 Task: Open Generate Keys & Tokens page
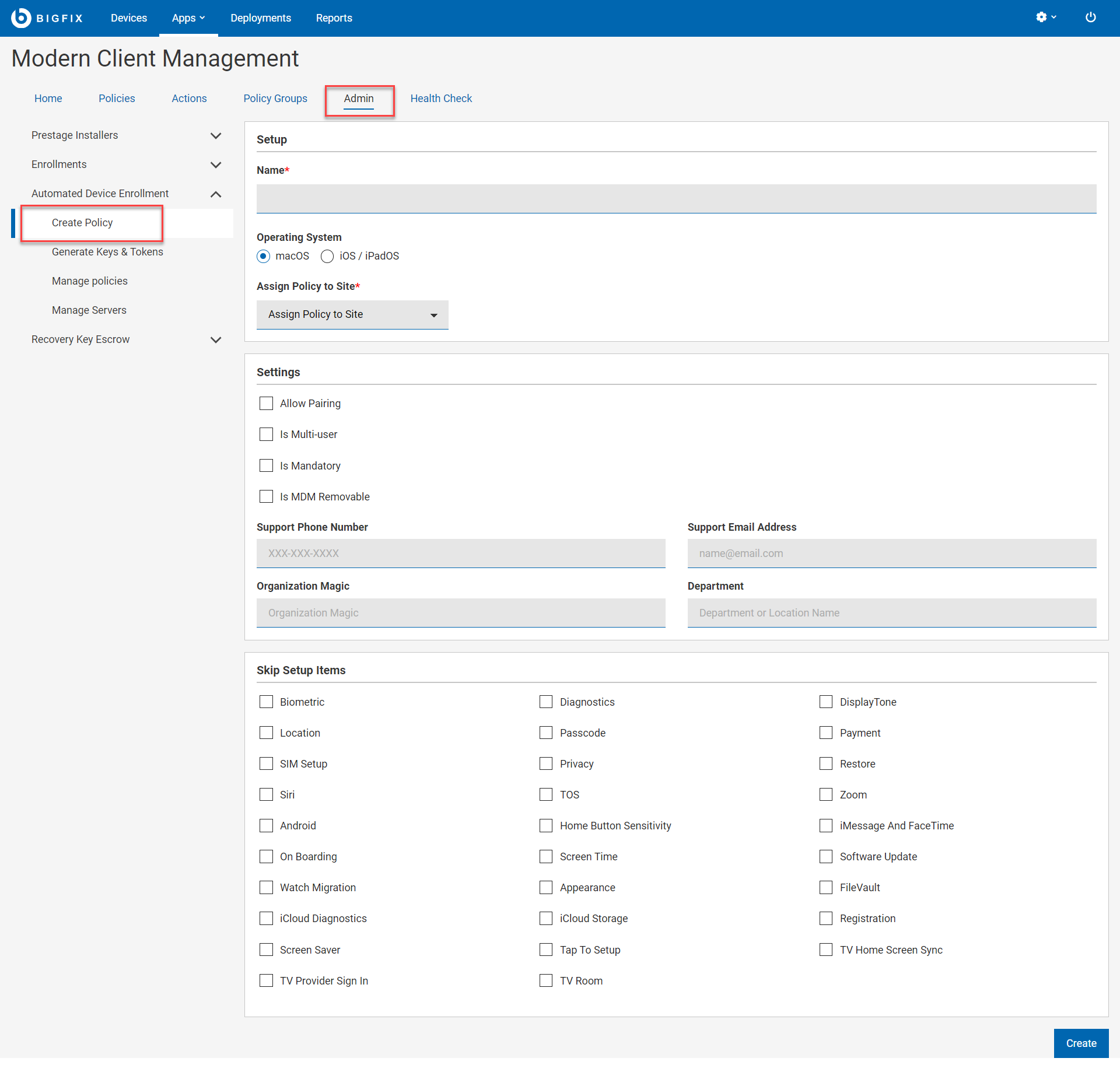point(107,252)
